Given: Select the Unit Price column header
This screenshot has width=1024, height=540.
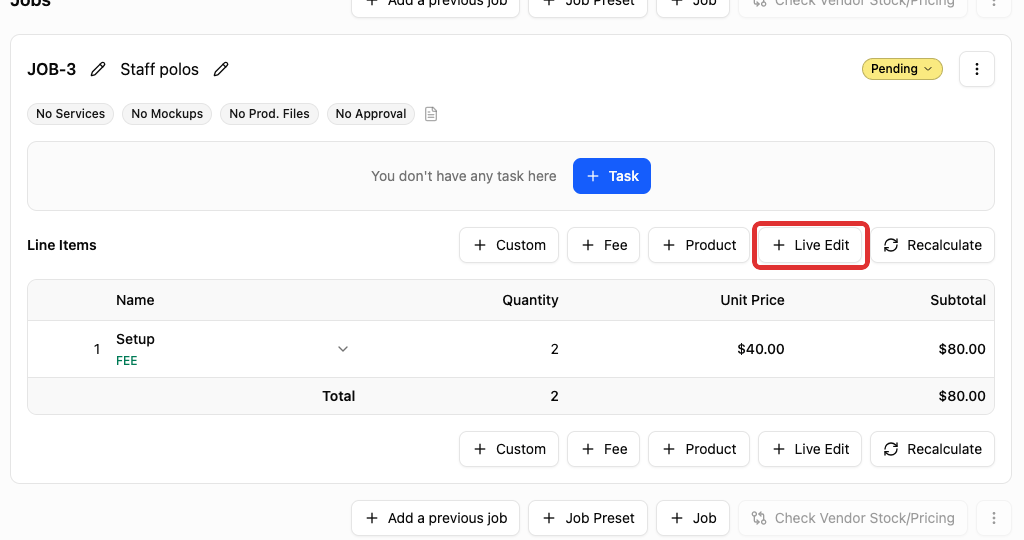Looking at the screenshot, I should pos(752,300).
